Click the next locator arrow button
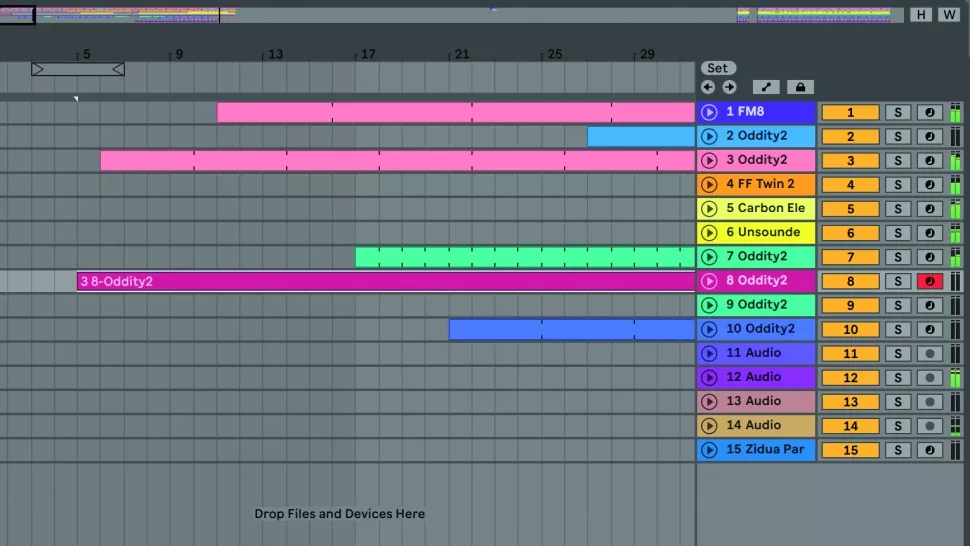Screen dimensions: 970x546 click(729, 87)
